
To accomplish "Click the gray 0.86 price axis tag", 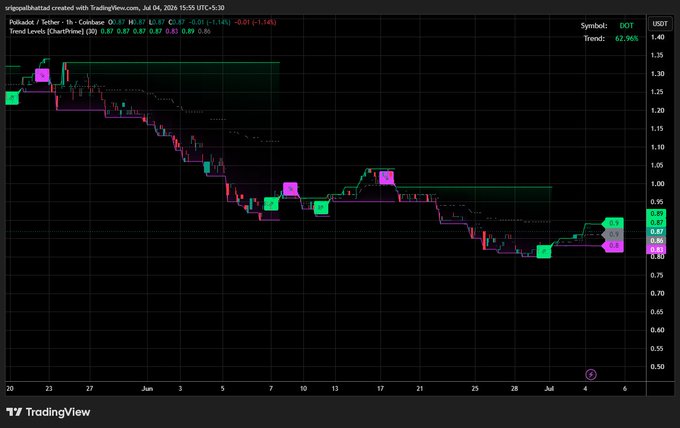I will [x=657, y=241].
